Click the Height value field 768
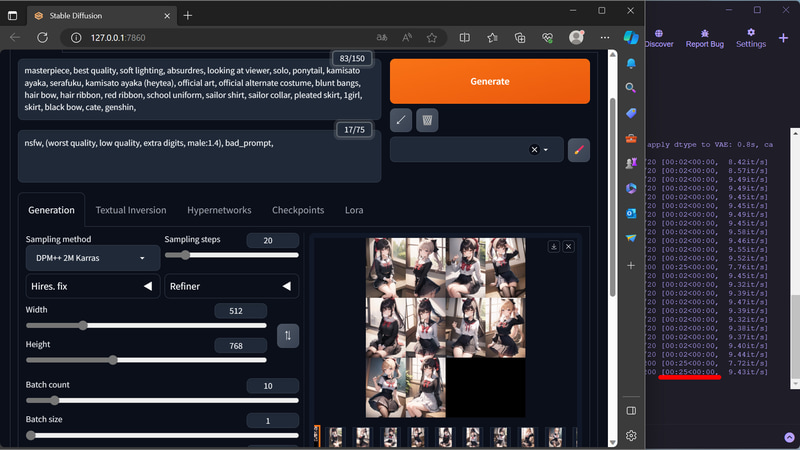The width and height of the screenshot is (800, 450). (240, 345)
